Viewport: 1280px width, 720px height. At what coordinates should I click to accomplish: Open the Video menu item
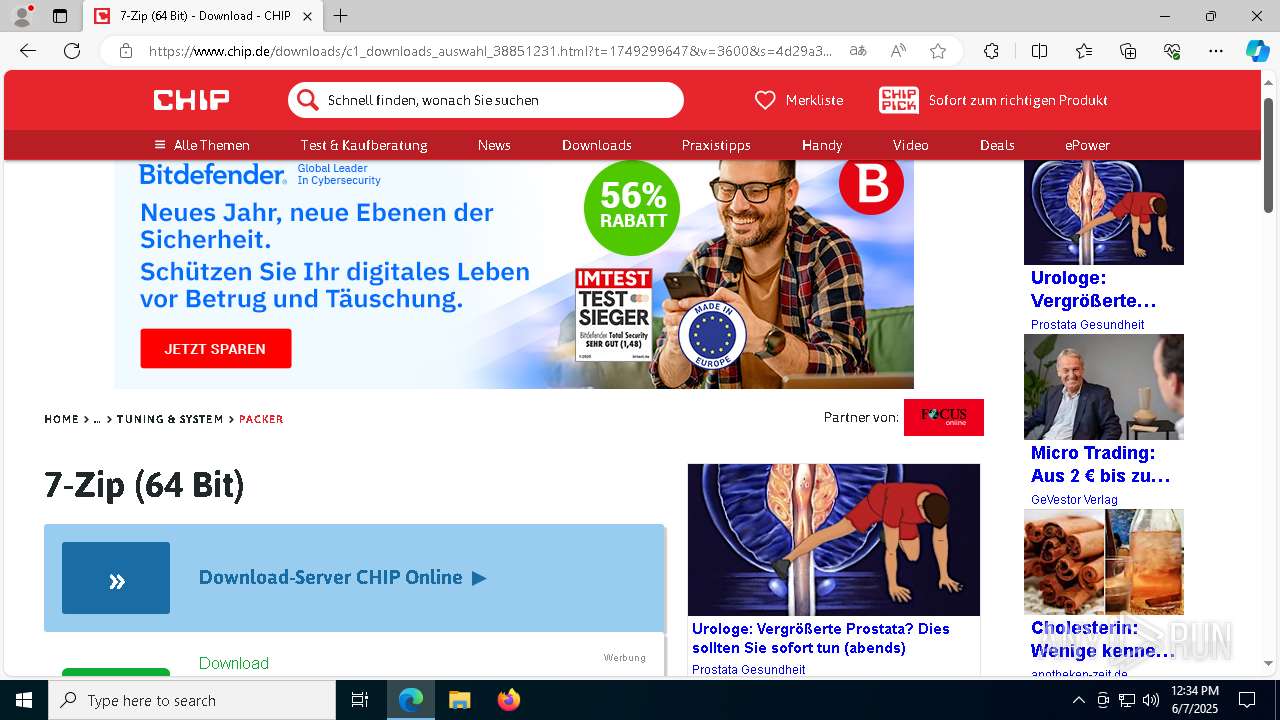coord(911,145)
